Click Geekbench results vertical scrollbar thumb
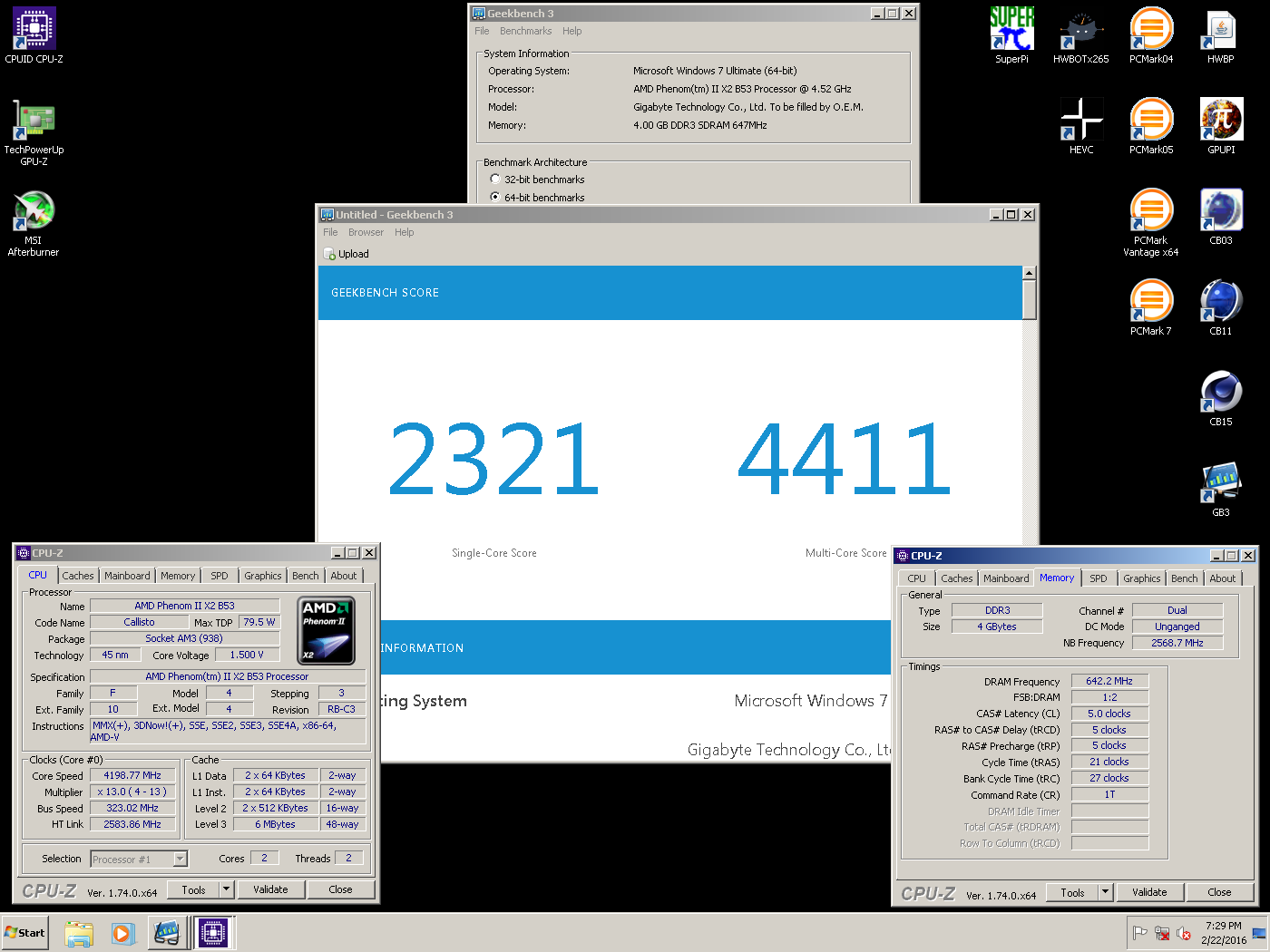This screenshot has height=952, width=1270. point(1029,299)
